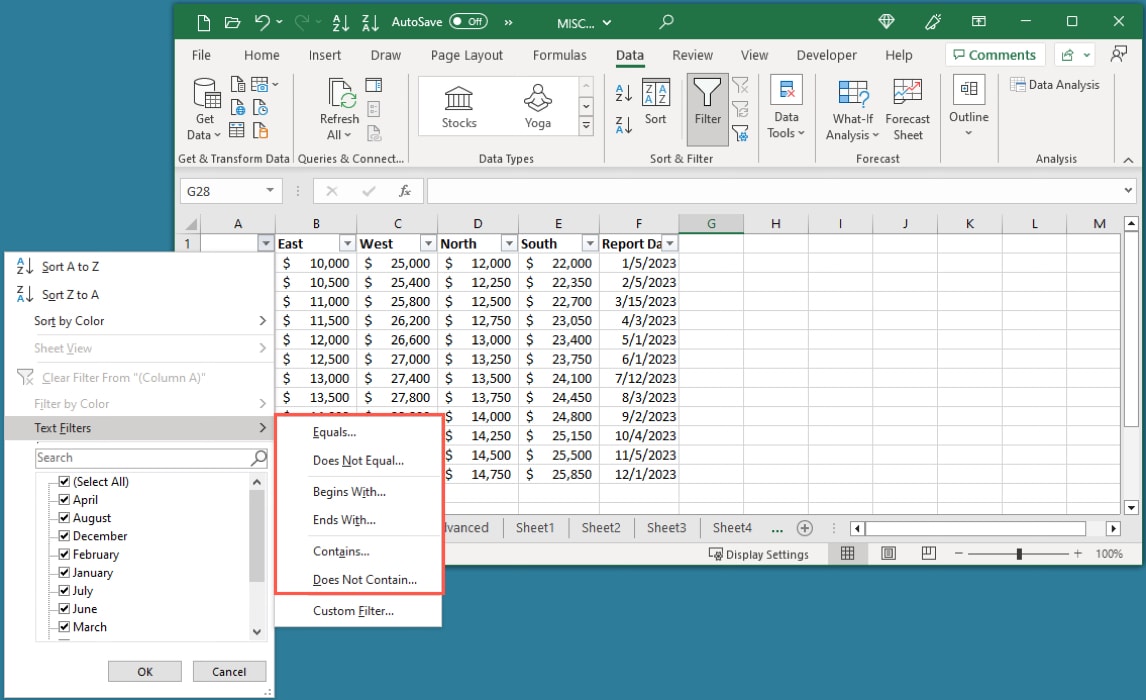This screenshot has width=1146, height=700.
Task: Refresh All queries and connections
Action: [x=339, y=107]
